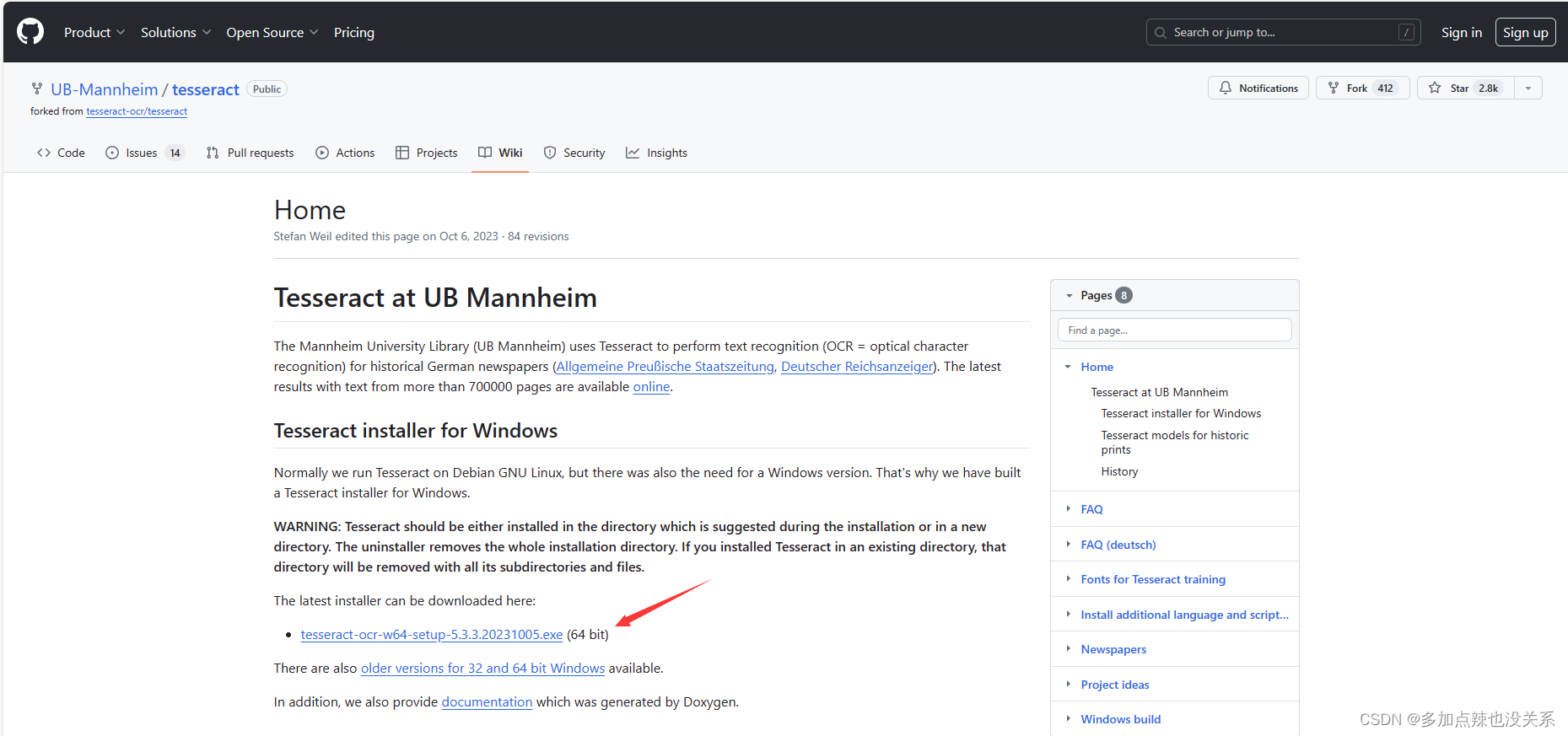Viewport: 1568px width, 736px height.
Task: Open Fonts for Tesseract training page
Action: [1153, 579]
